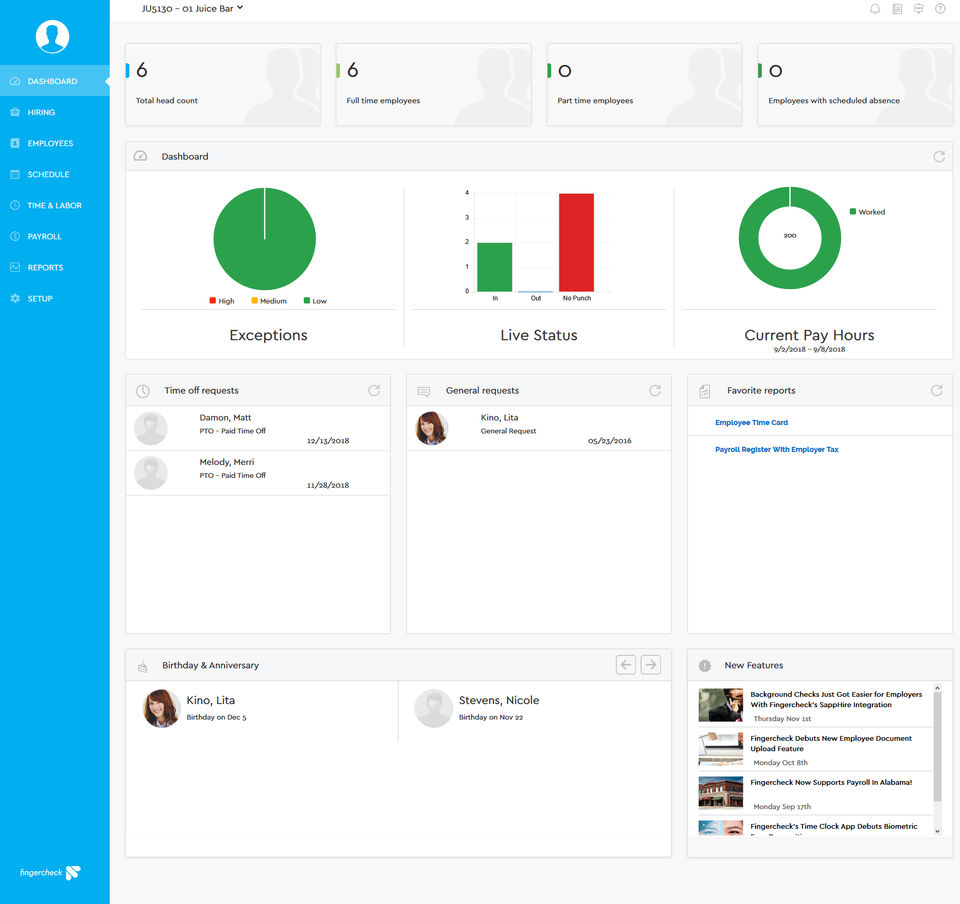The image size is (960, 904).
Task: Click New Features scrollbar down arrow
Action: click(937, 831)
